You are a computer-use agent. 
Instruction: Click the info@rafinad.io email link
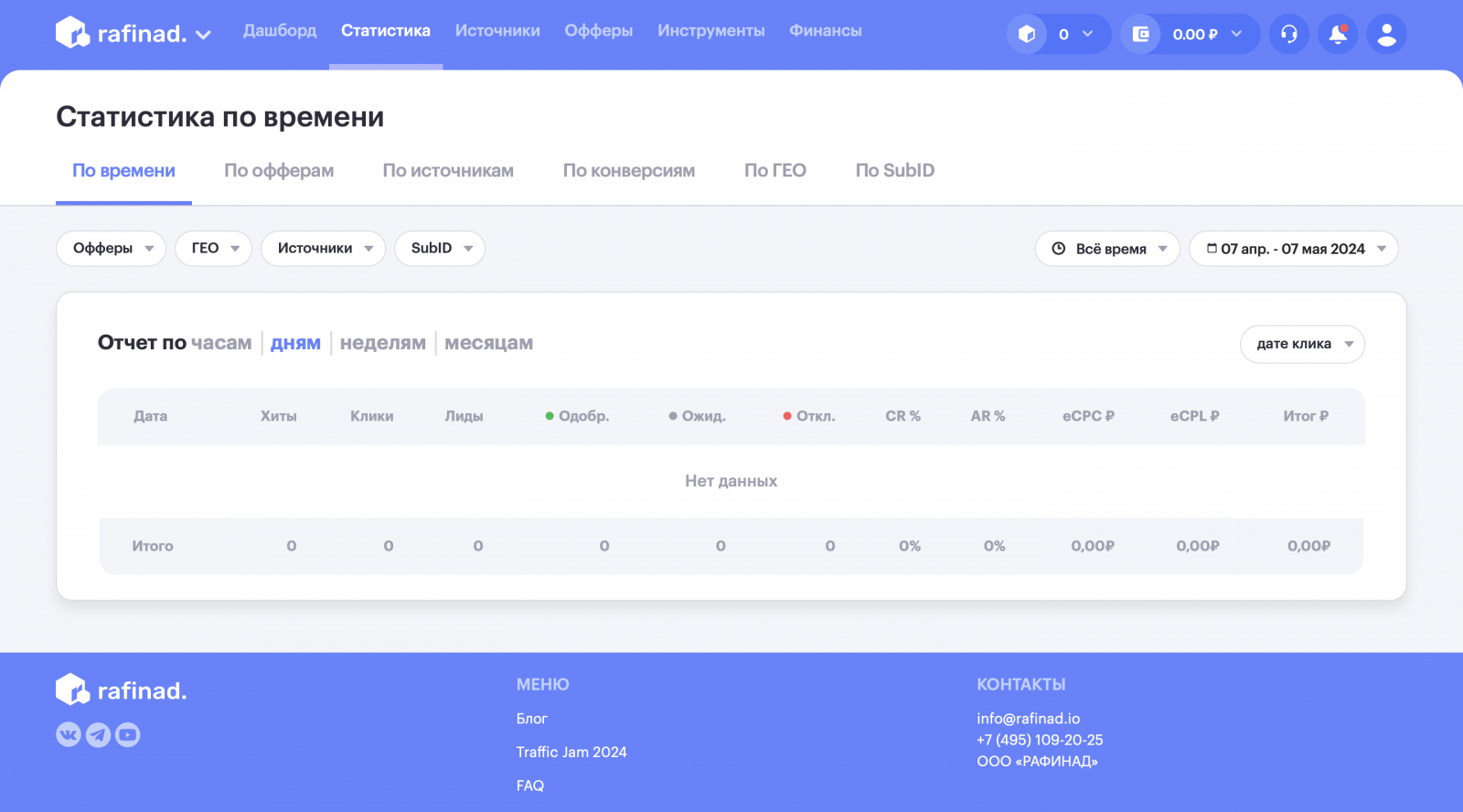pyautogui.click(x=1028, y=719)
